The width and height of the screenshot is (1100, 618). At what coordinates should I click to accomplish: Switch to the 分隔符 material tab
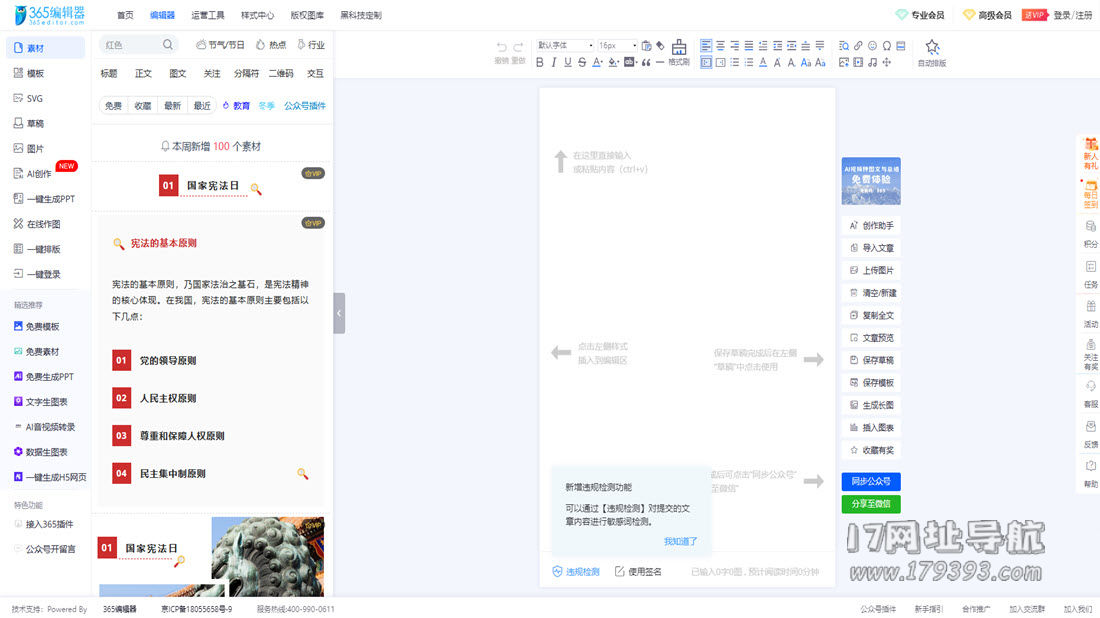tap(246, 74)
